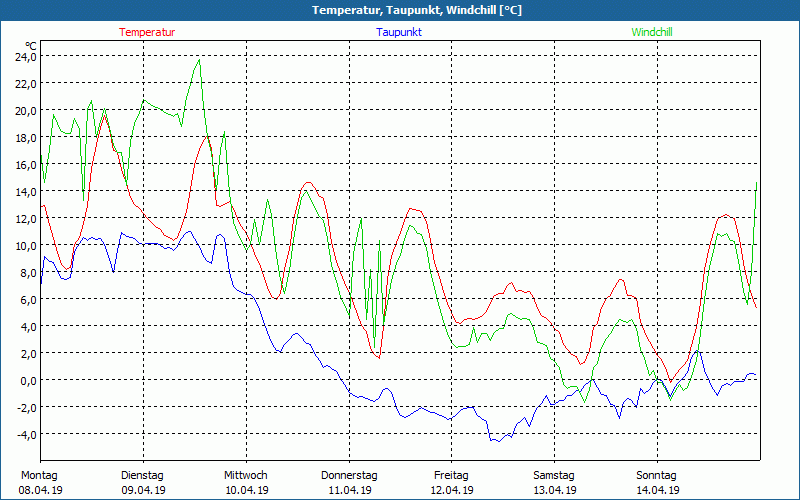
Task: Click the '4,0' y-axis value
Action: tap(28, 327)
